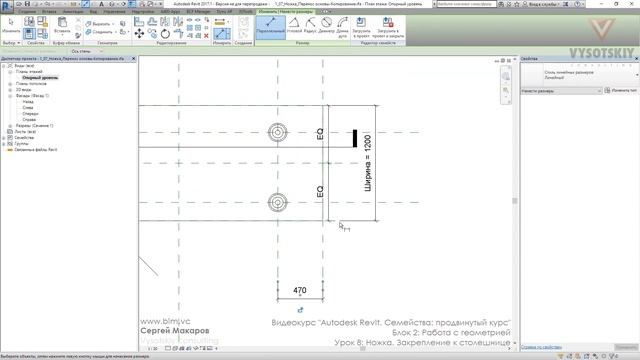Select Опорный уровень floor plan view

[40, 78]
